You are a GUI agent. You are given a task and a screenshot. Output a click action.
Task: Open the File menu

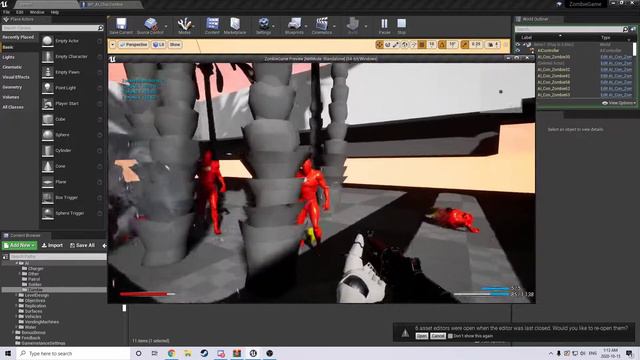(7, 12)
